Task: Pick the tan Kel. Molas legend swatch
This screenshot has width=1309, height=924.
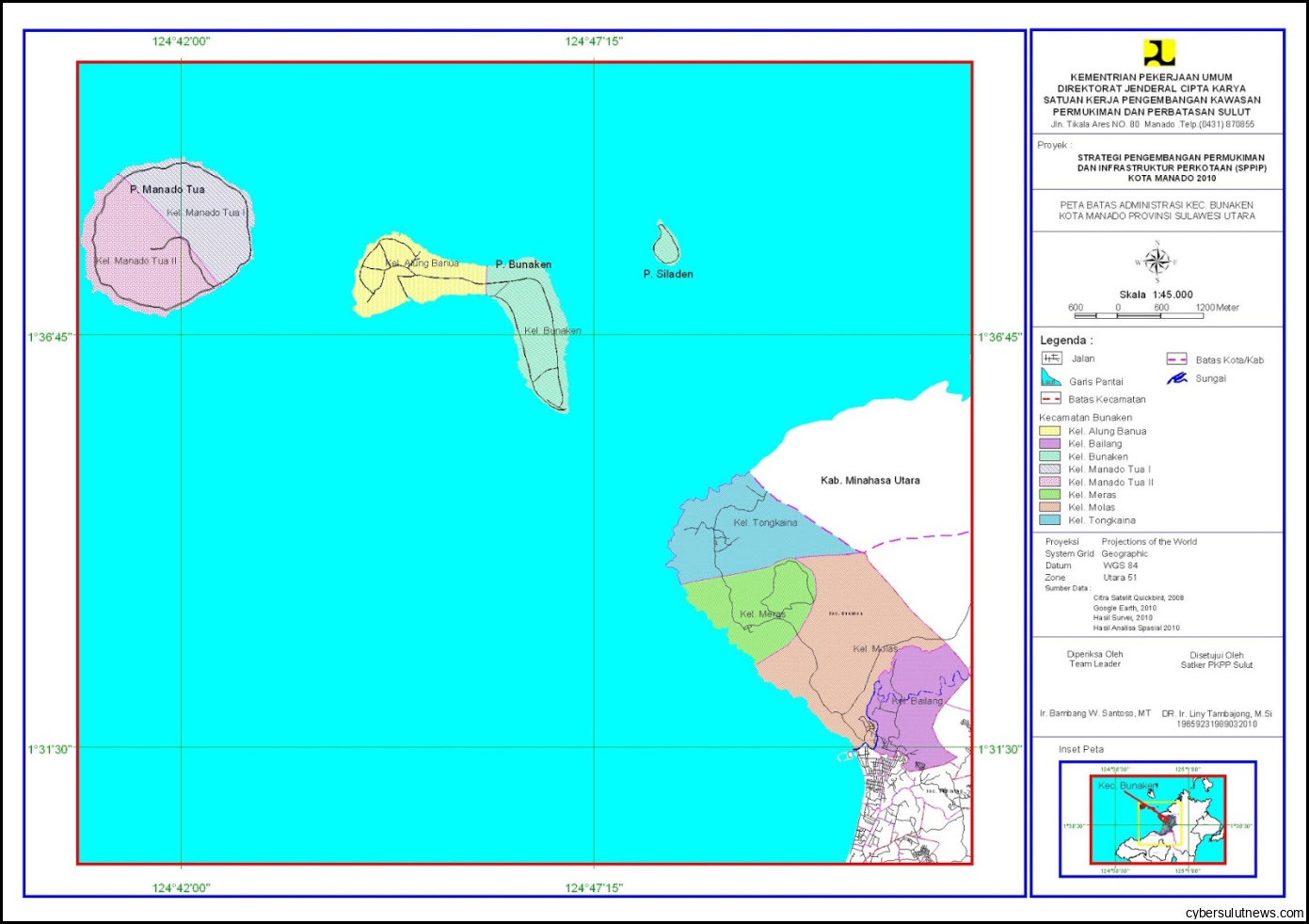Action: pyautogui.click(x=1049, y=507)
